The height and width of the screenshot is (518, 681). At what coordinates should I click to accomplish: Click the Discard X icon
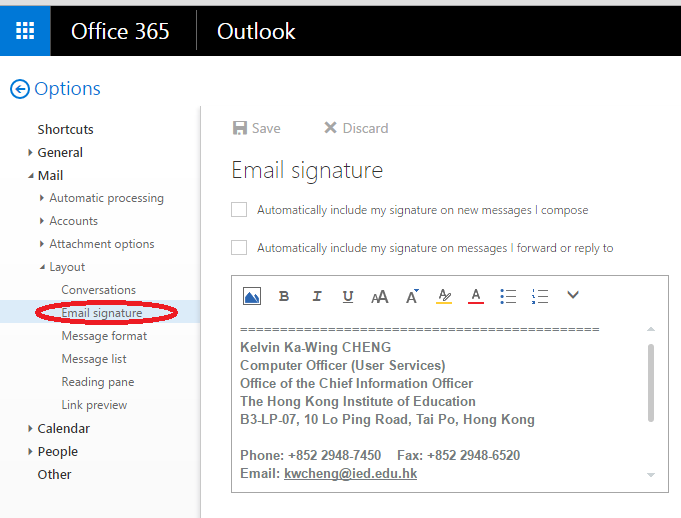(x=330, y=128)
